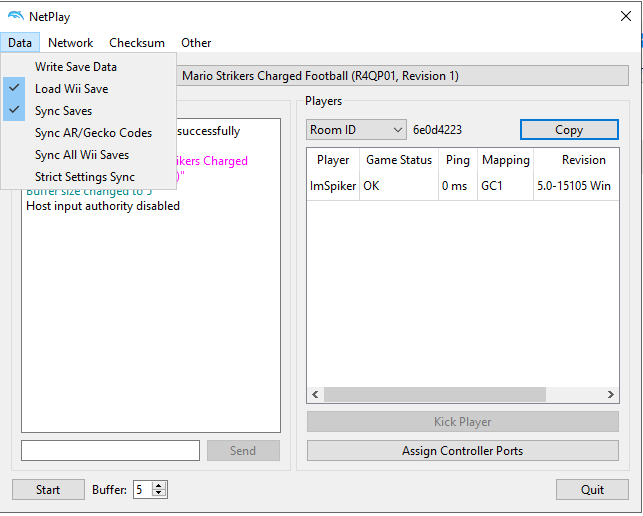Screen dimensions: 643x516
Task: Select the 6e0d4223 room ID text
Action: point(437,130)
